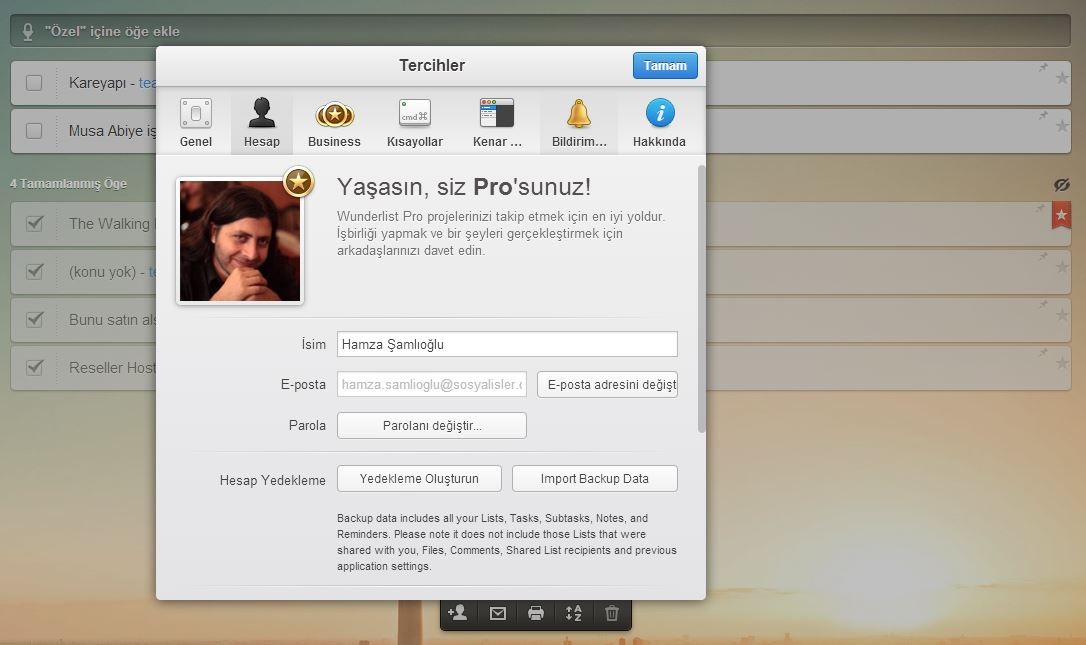Check the Kareyapı task checkbox
The image size is (1086, 645).
pyautogui.click(x=34, y=83)
